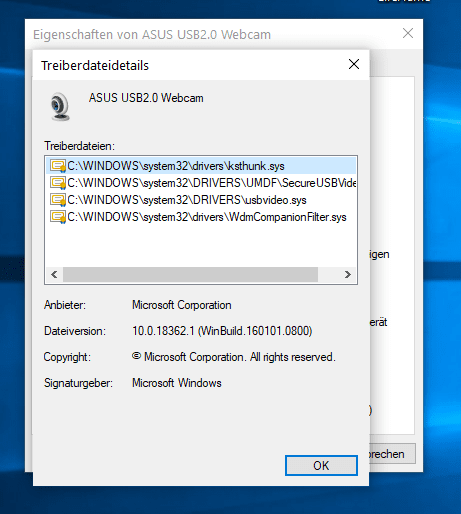Select the ksthunk.sys driver file row
Screen dimensions: 461x514
[201, 166]
